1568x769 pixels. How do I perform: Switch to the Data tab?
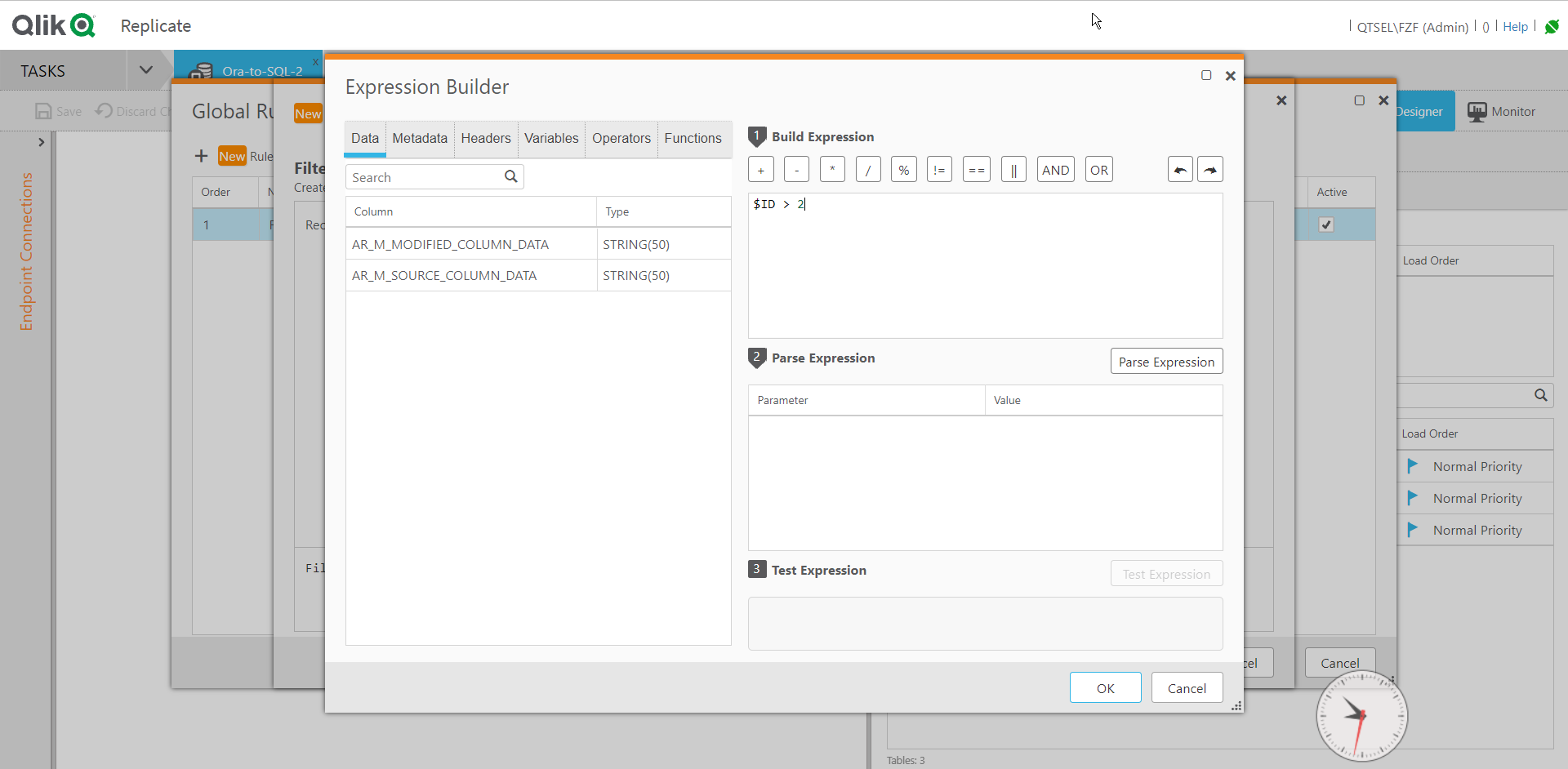pyautogui.click(x=365, y=139)
